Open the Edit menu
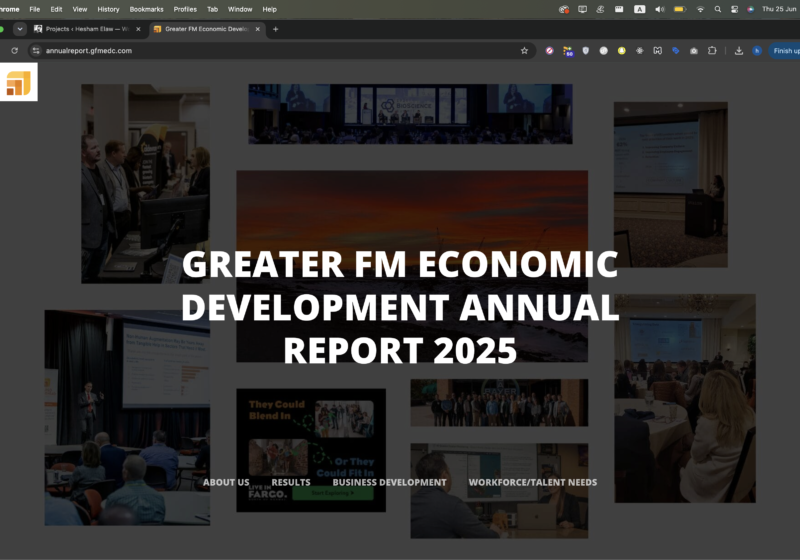Image resolution: width=800 pixels, height=560 pixels. point(56,9)
